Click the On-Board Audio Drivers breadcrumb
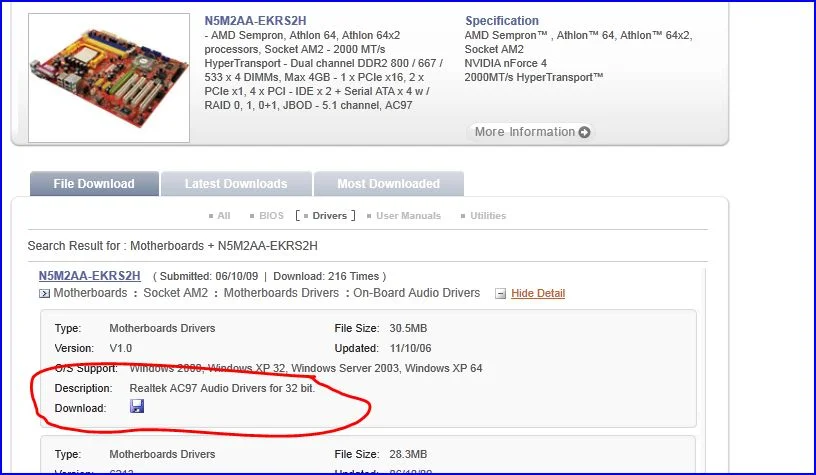The width and height of the screenshot is (816, 475). coord(416,293)
